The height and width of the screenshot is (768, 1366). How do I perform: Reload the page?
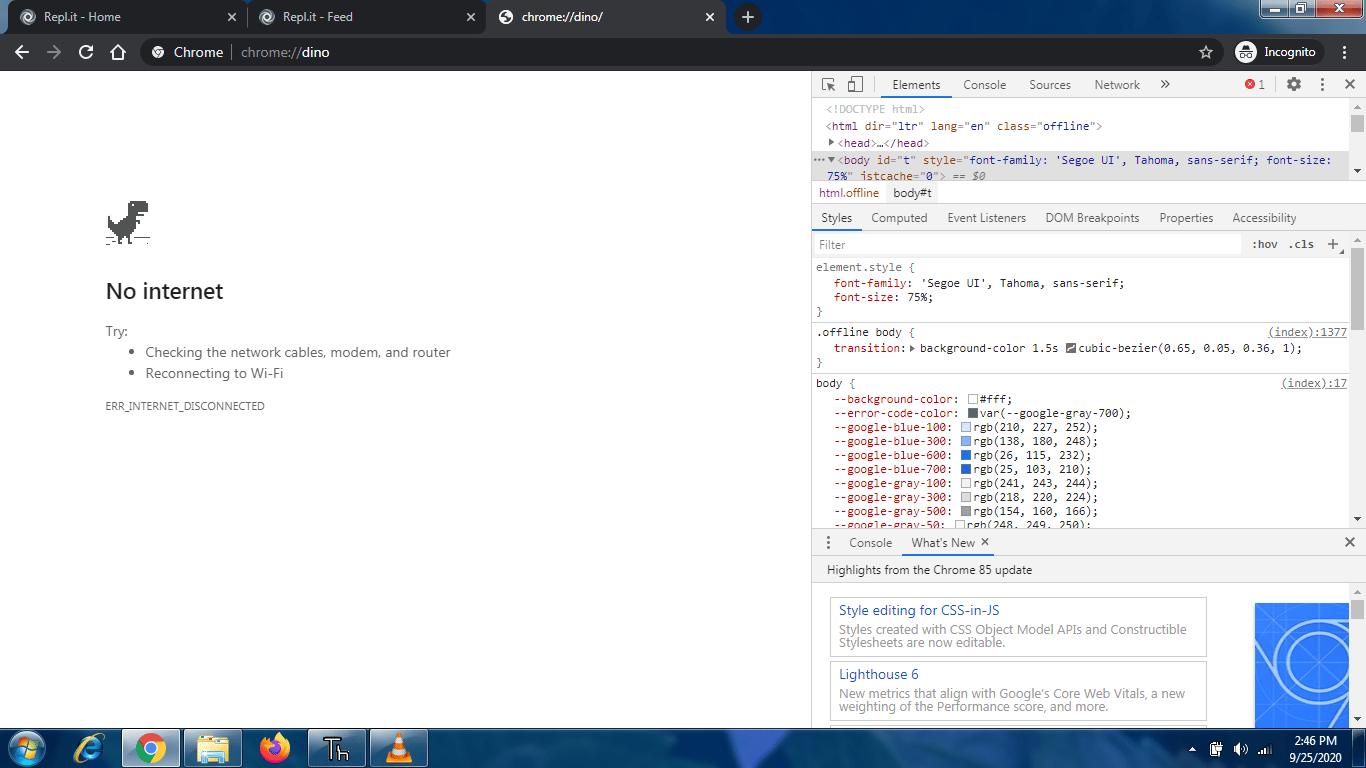pos(86,52)
